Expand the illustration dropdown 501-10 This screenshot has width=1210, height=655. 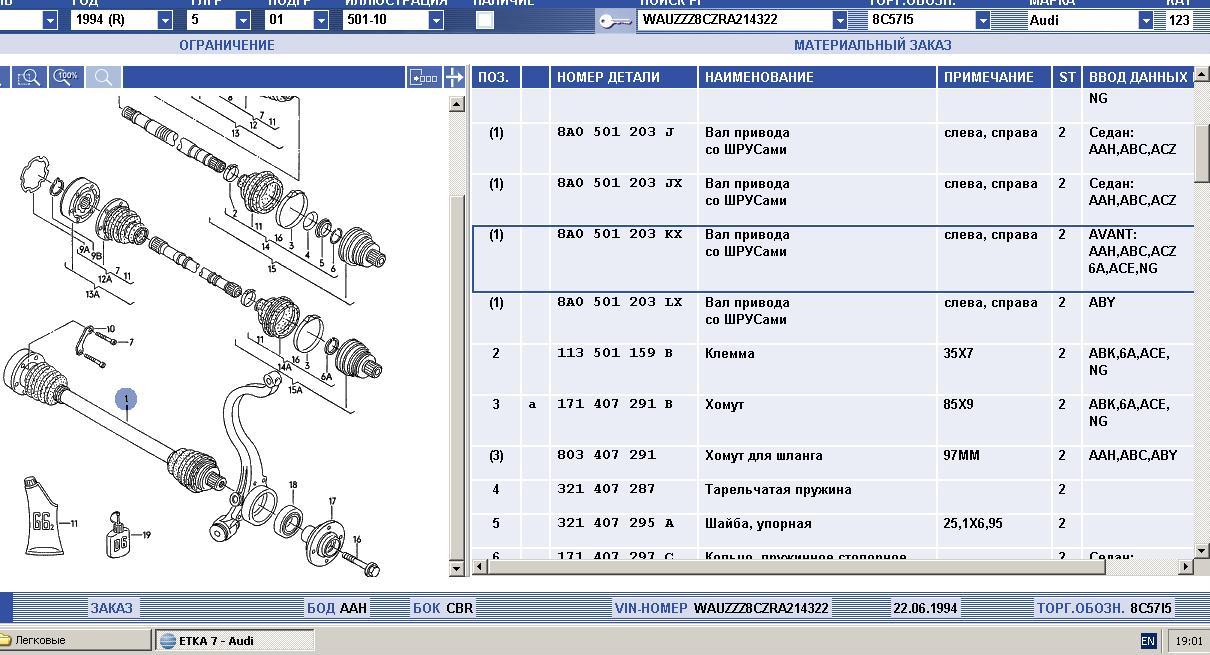pos(436,20)
